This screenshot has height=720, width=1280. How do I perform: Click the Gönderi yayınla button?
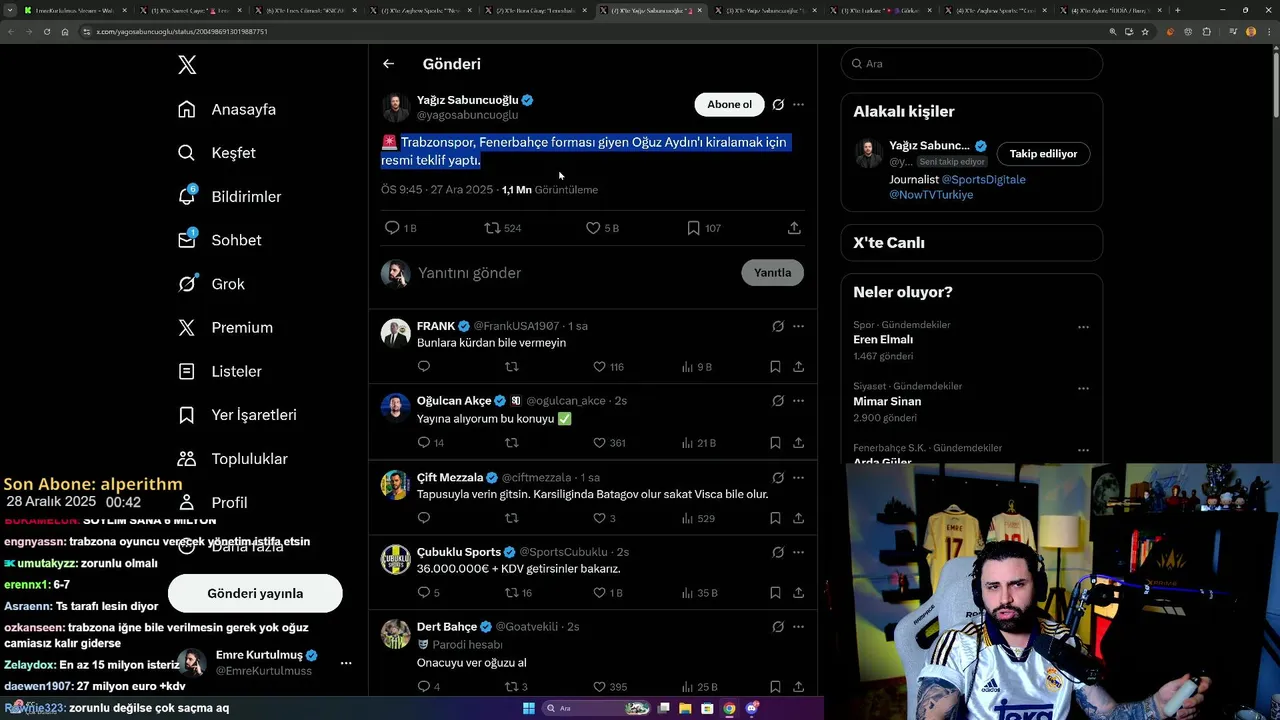pos(255,593)
